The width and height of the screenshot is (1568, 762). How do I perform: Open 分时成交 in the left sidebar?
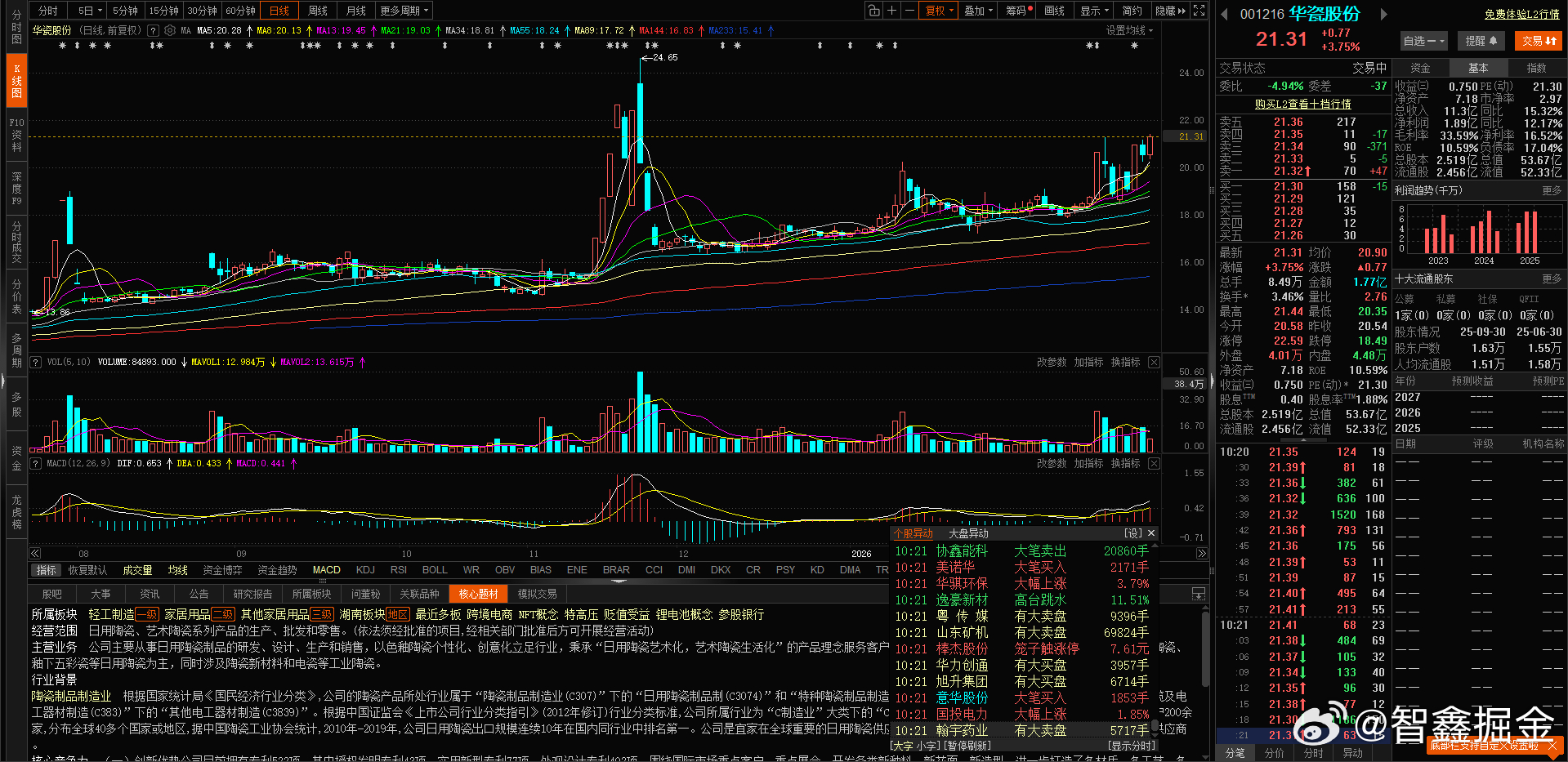pyautogui.click(x=16, y=243)
